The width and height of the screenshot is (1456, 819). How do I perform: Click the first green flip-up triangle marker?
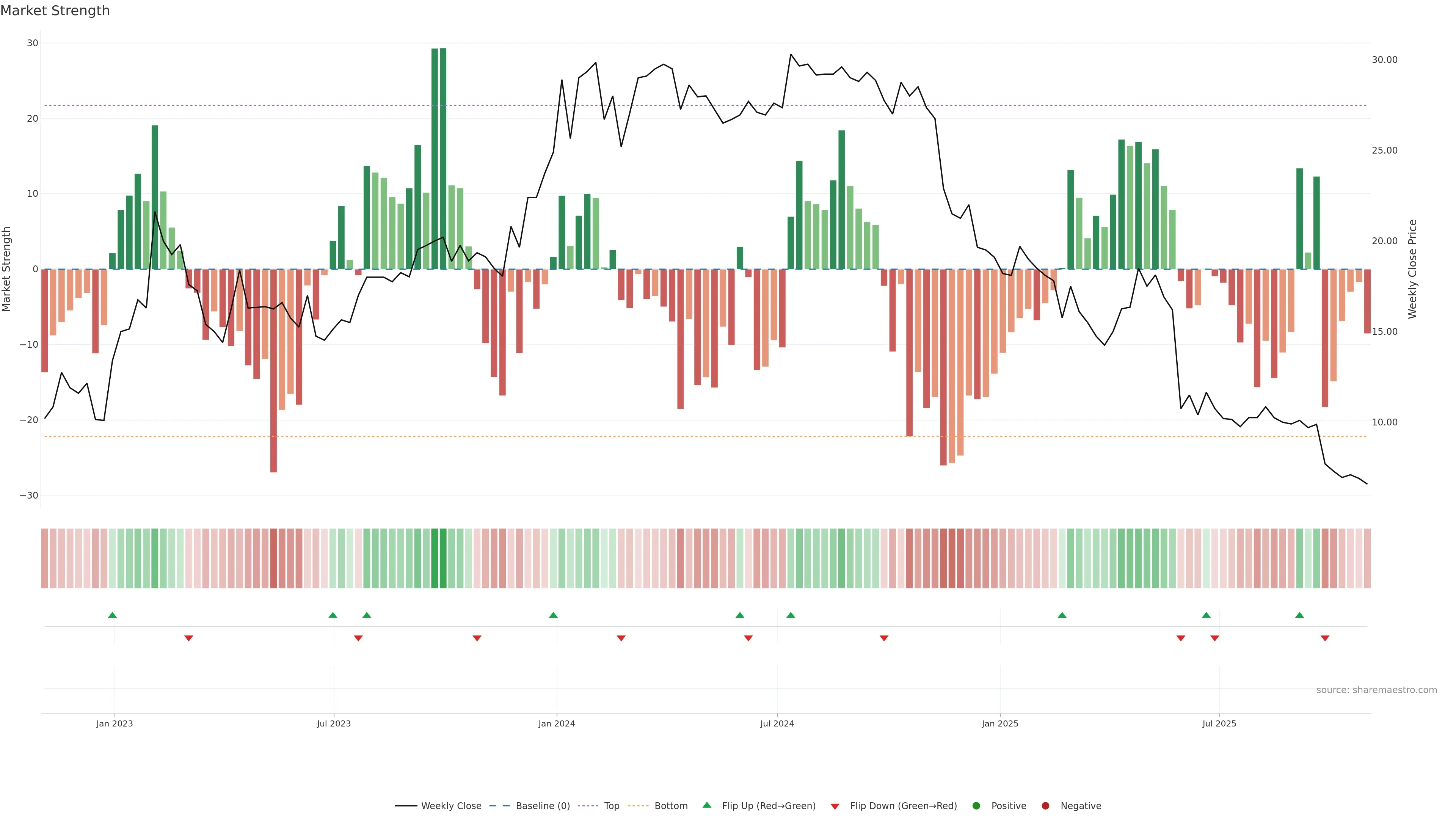pos(113,615)
